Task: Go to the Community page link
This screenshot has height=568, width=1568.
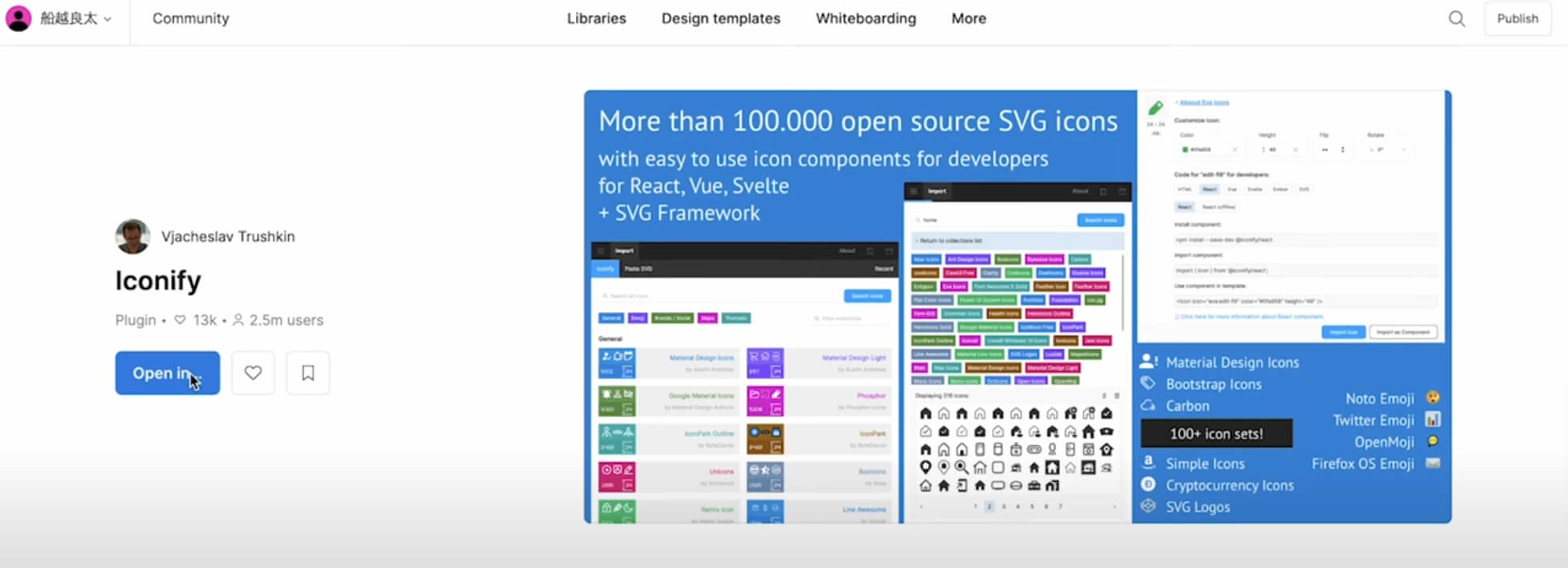Action: (x=190, y=18)
